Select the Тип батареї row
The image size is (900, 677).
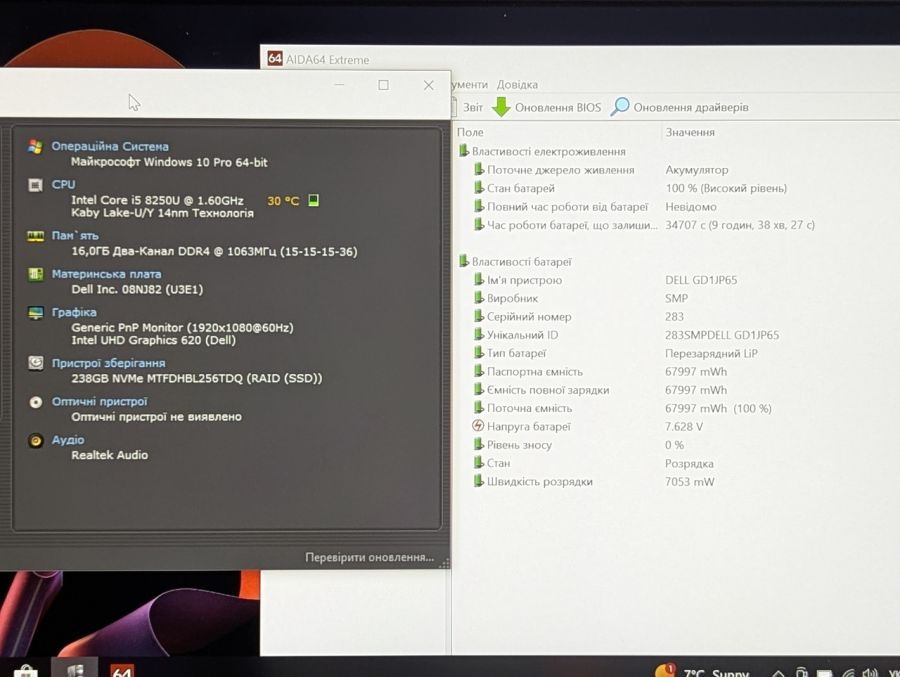click(616, 353)
